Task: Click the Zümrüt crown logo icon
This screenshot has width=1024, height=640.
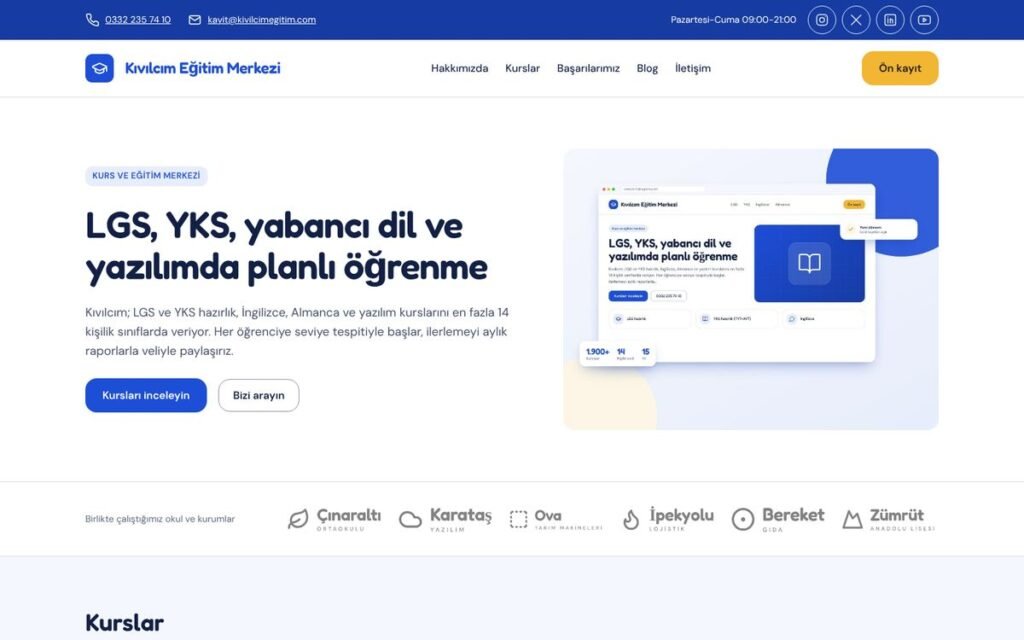Action: click(852, 520)
